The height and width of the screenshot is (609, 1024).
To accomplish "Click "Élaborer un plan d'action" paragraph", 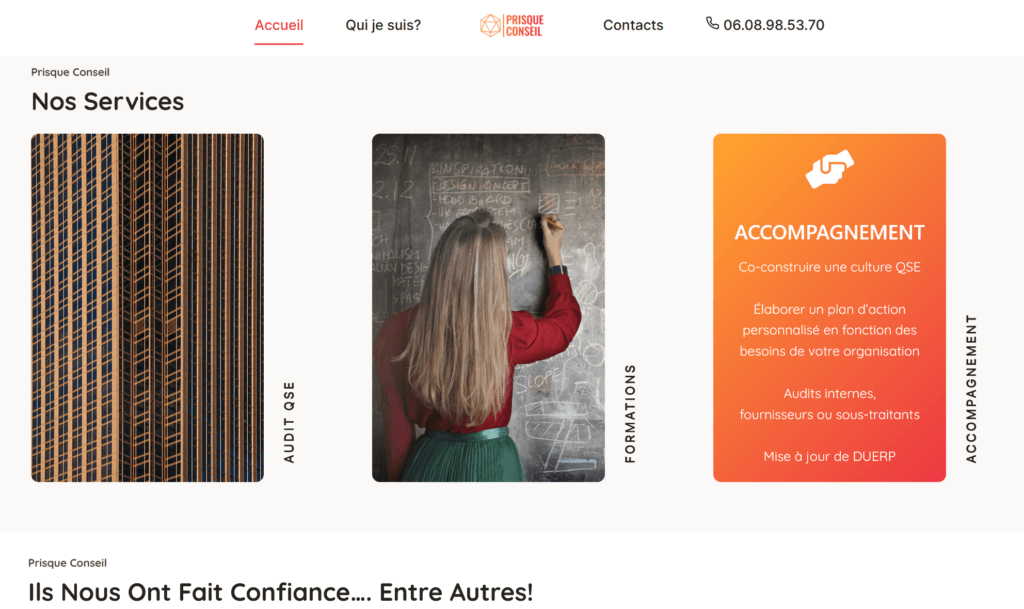I will tap(829, 330).
